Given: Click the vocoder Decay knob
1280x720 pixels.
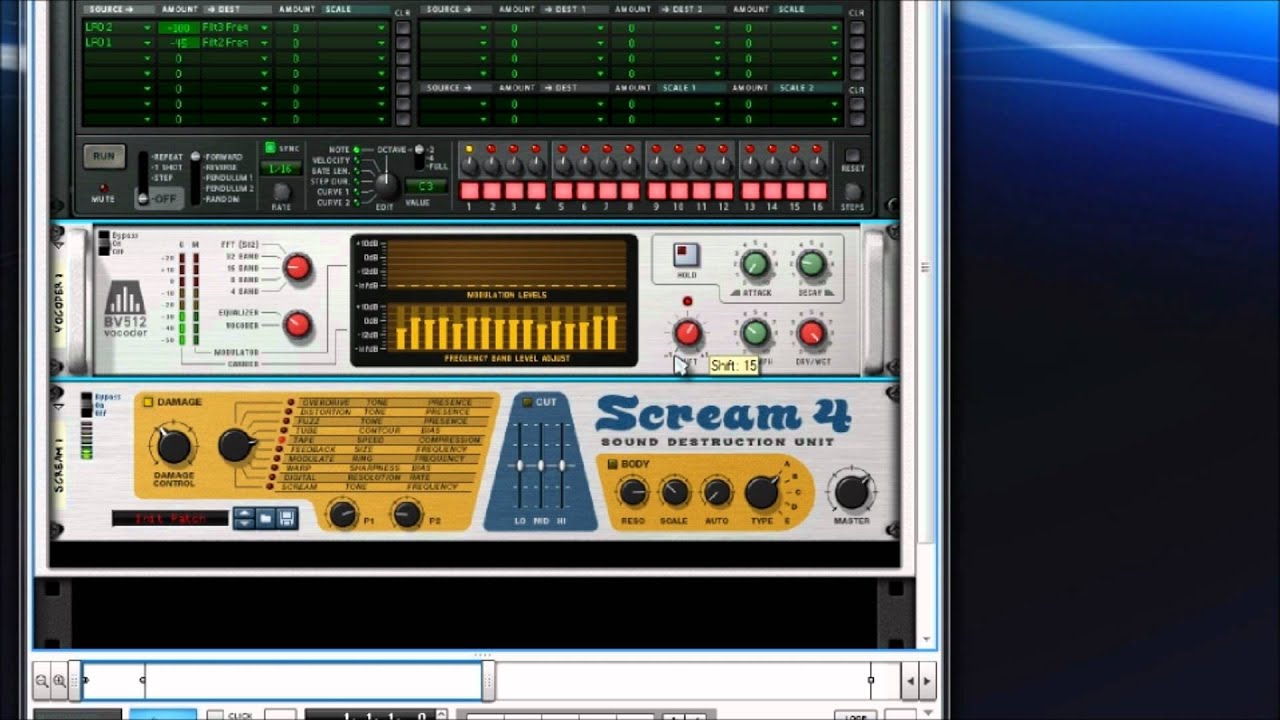Looking at the screenshot, I should coord(811,264).
